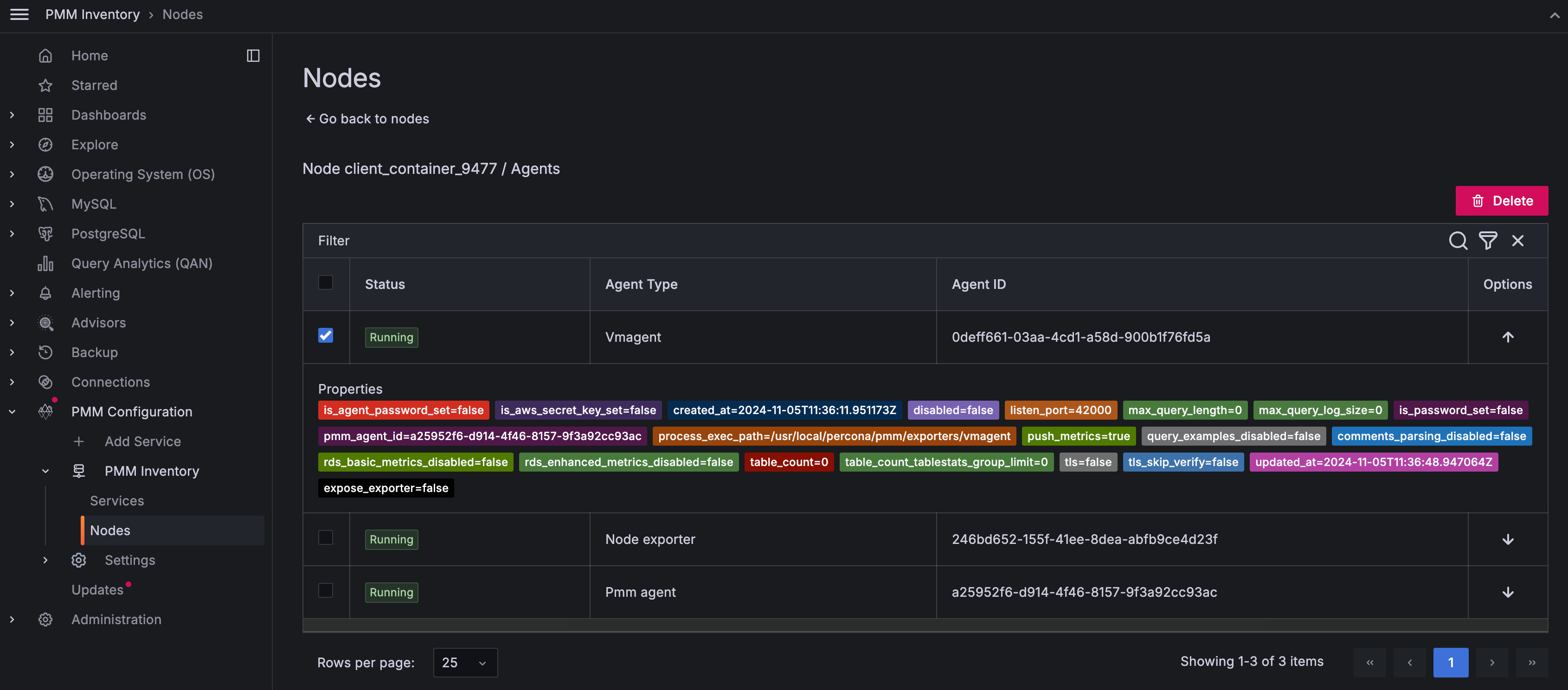
Task: Clear filter with the X icon
Action: pos(1517,241)
